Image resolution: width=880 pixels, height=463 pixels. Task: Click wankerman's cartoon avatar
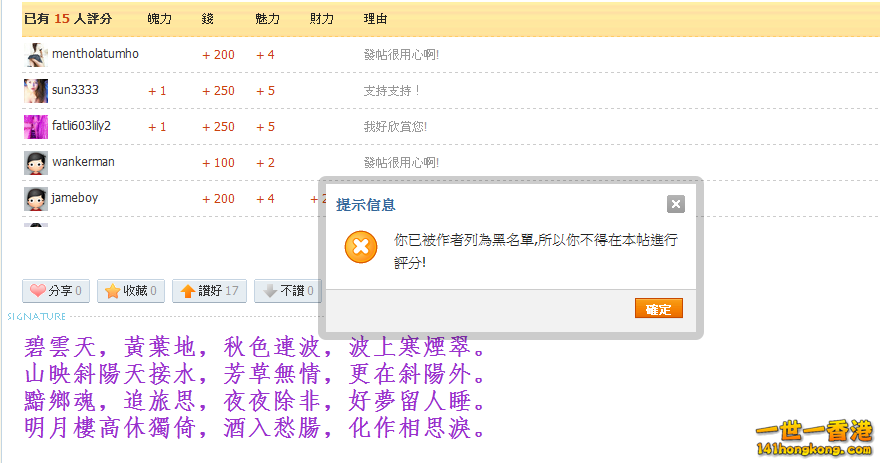[x=35, y=162]
